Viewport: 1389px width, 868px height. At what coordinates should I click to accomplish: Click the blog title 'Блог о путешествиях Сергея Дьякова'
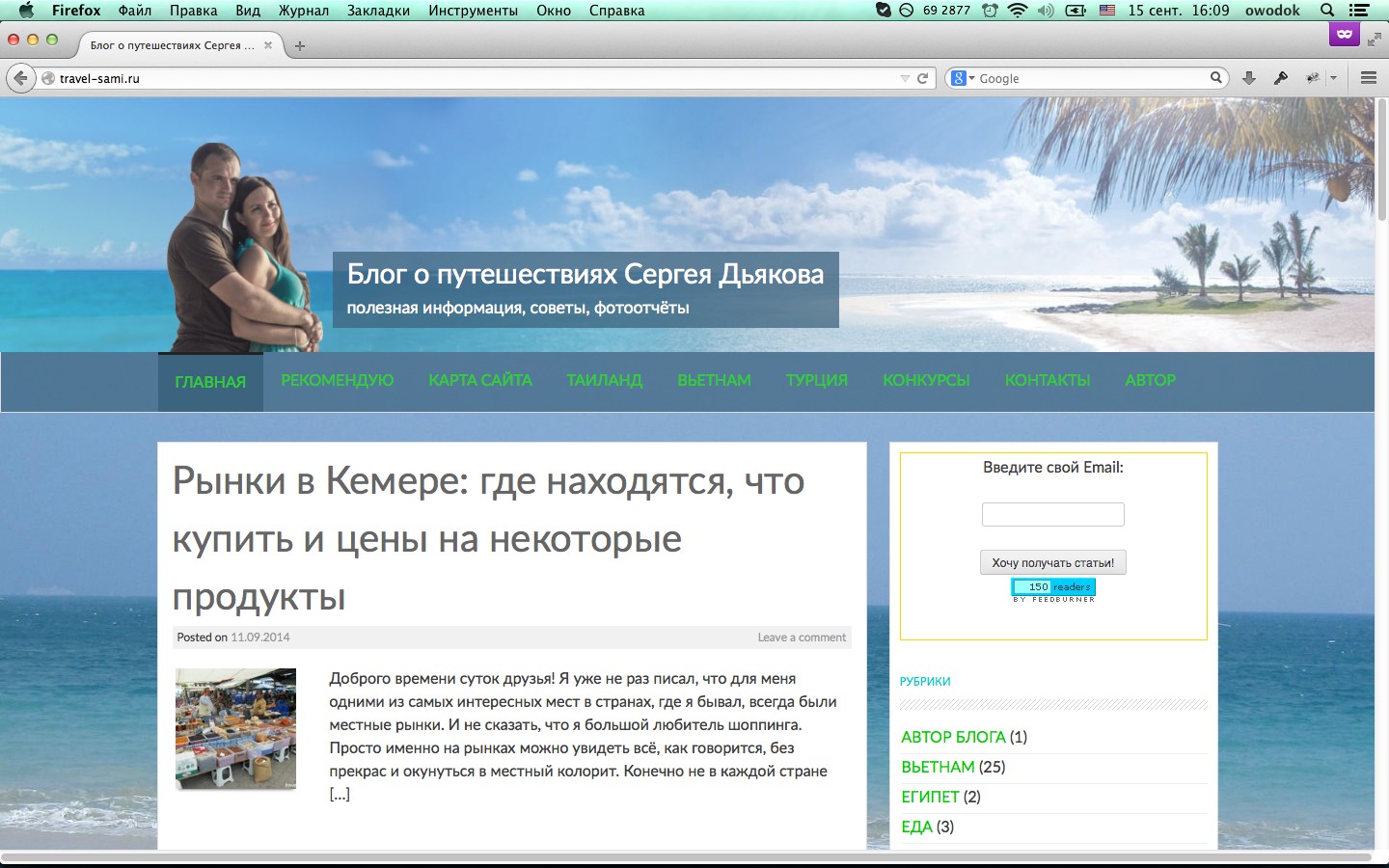[x=586, y=274]
